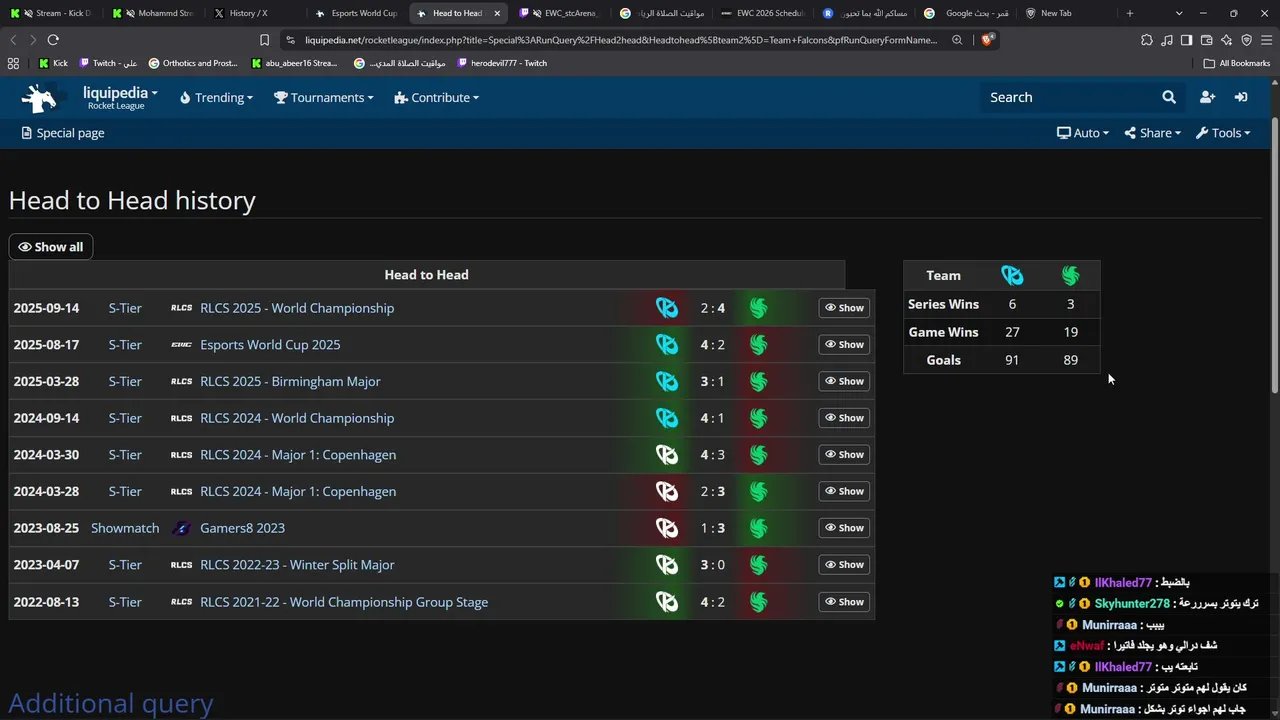Go back with the browser back arrow

pyautogui.click(x=13, y=40)
